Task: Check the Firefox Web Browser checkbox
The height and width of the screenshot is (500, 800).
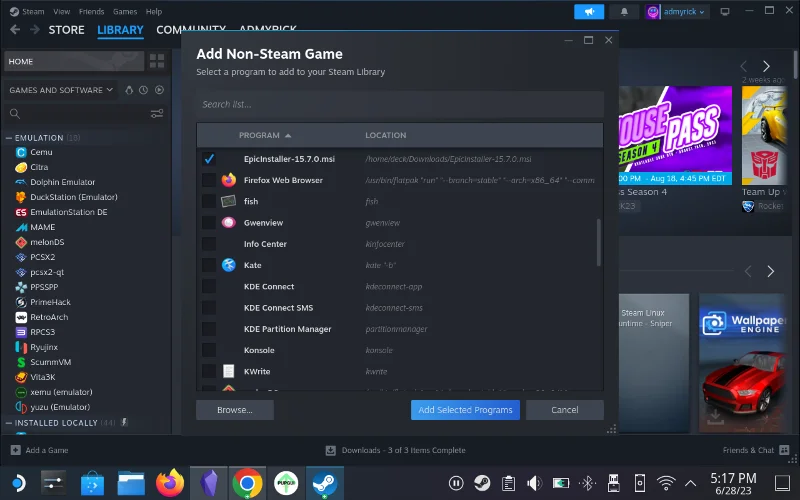Action: tap(209, 180)
